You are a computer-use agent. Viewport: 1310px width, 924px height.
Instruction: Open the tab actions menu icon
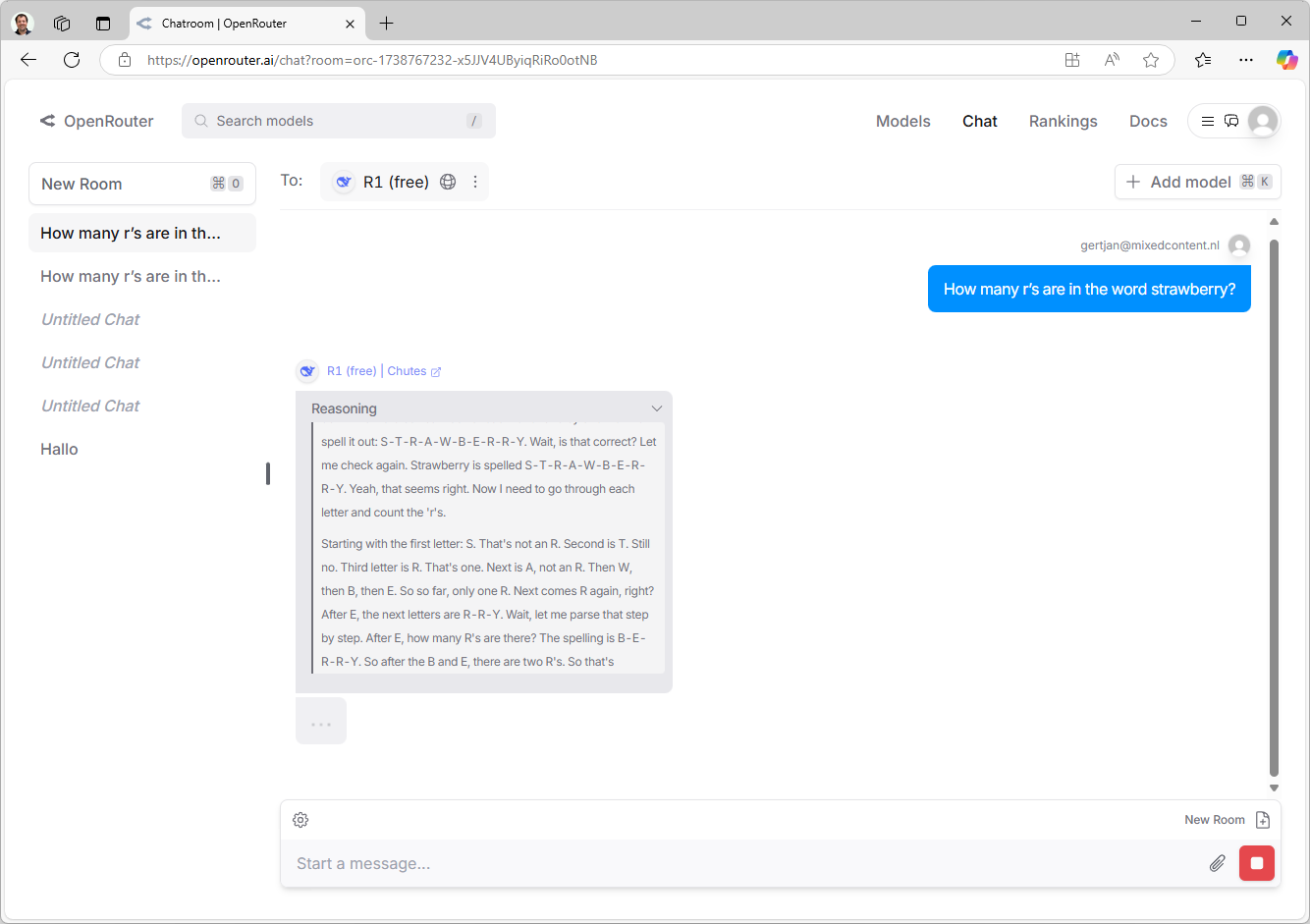pos(103,23)
